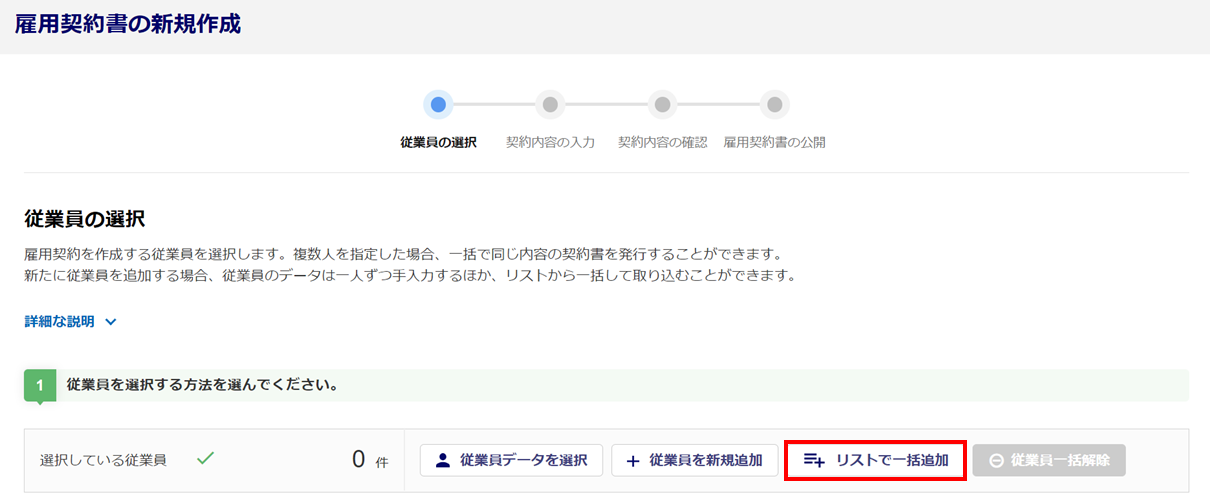This screenshot has height=499, width=1210.
Task: Click the 従業員の選択 step label
Action: coord(438,142)
